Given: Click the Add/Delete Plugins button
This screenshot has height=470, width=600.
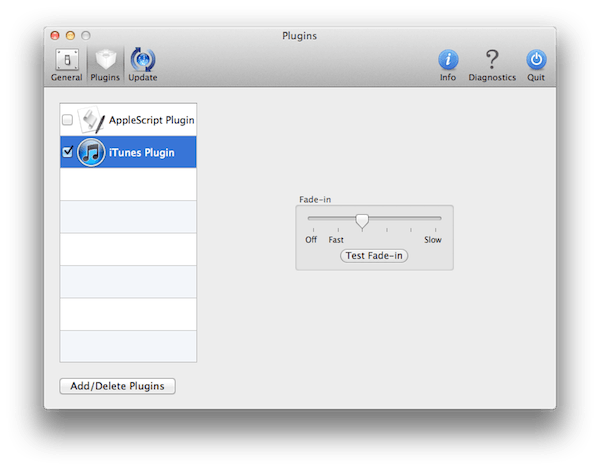Looking at the screenshot, I should click(x=117, y=386).
